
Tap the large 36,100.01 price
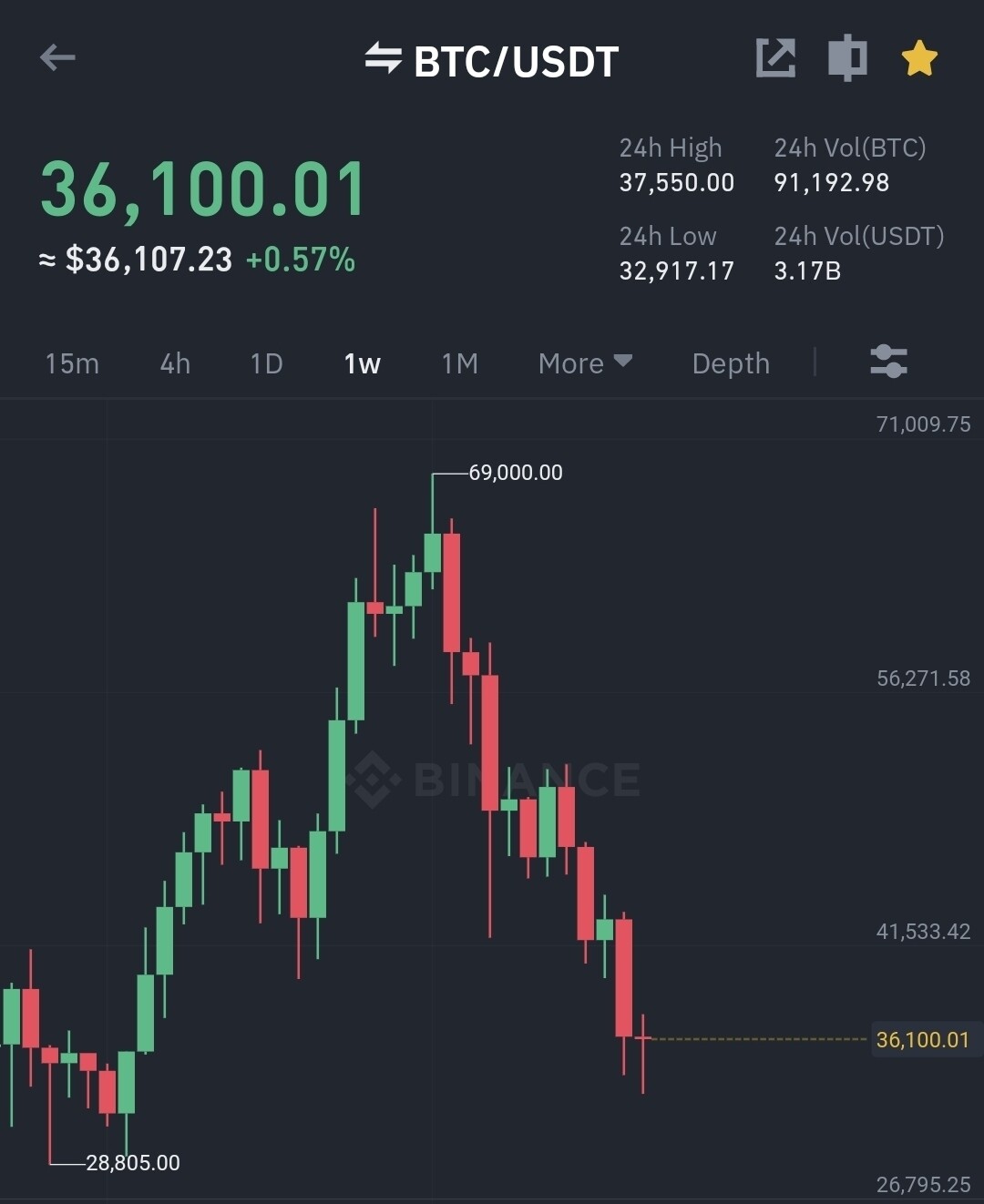click(x=202, y=189)
